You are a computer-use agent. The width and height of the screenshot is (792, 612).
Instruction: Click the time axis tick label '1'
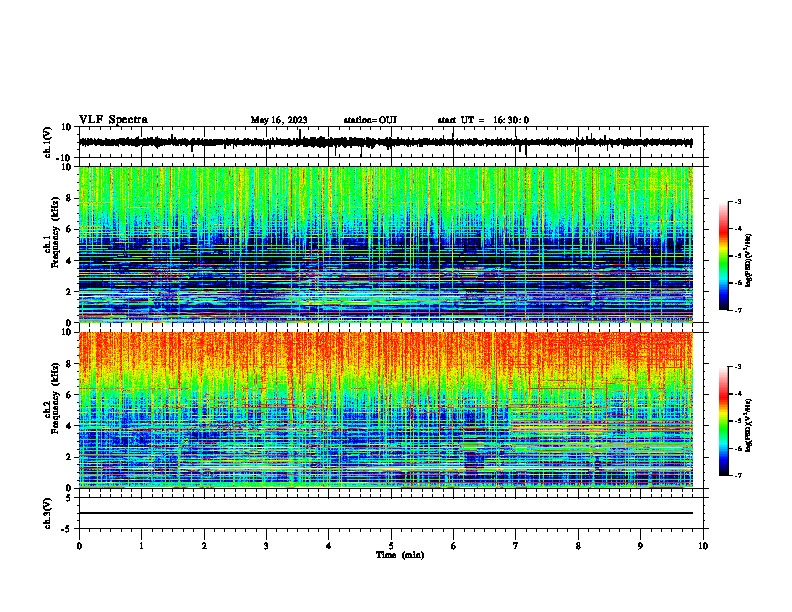click(141, 546)
